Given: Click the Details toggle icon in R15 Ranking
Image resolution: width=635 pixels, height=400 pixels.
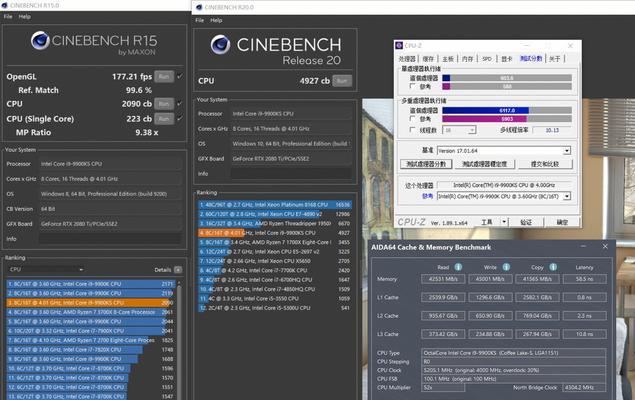Looking at the screenshot, I should [x=178, y=270].
